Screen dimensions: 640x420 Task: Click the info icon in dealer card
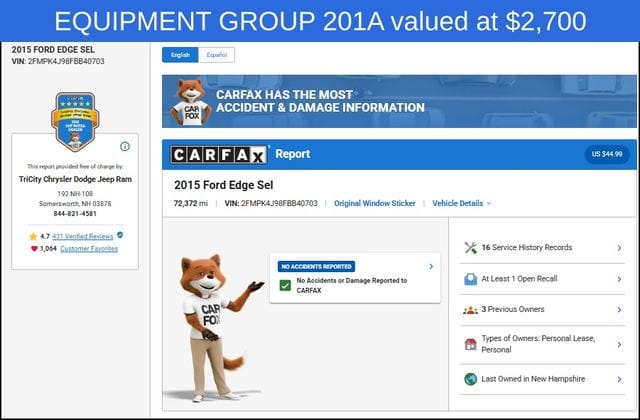coord(125,146)
